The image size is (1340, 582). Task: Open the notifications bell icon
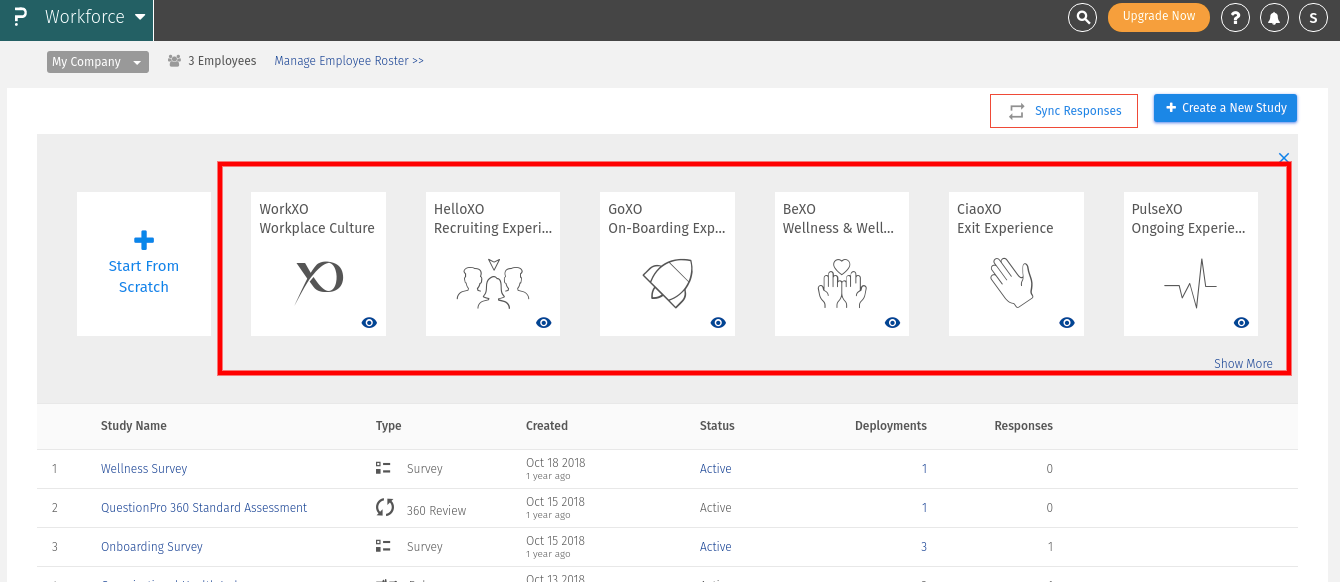point(1274,17)
